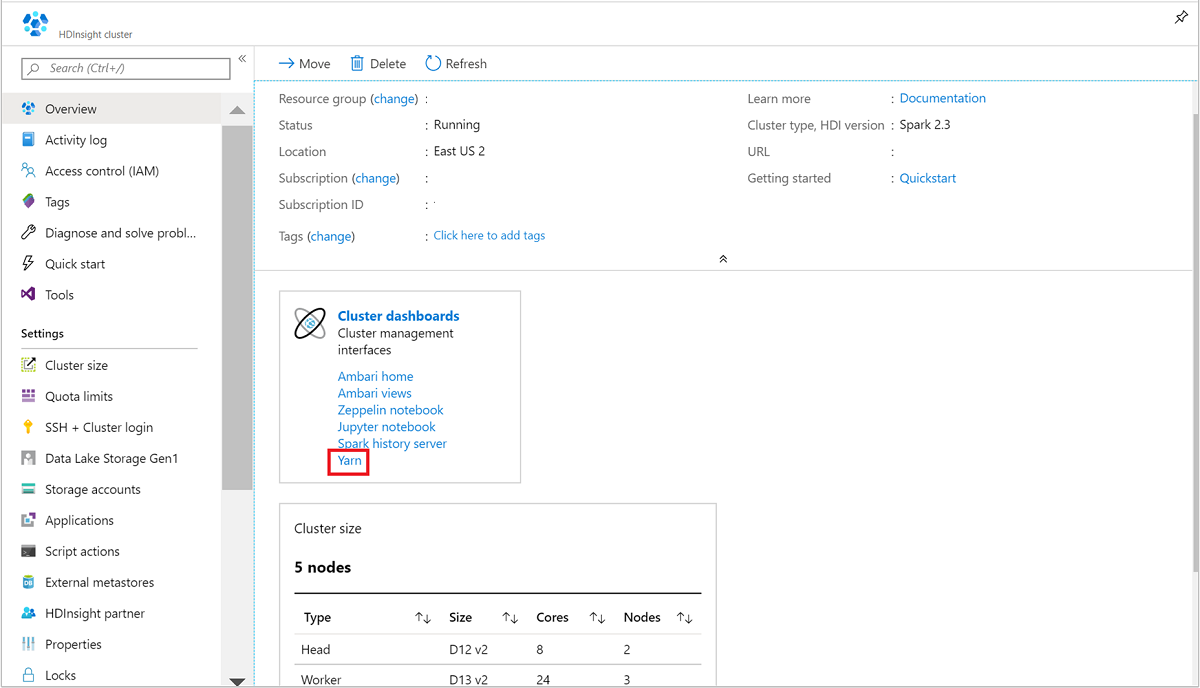
Task: Pin the overview blade to dashboard
Action: coord(1180,17)
